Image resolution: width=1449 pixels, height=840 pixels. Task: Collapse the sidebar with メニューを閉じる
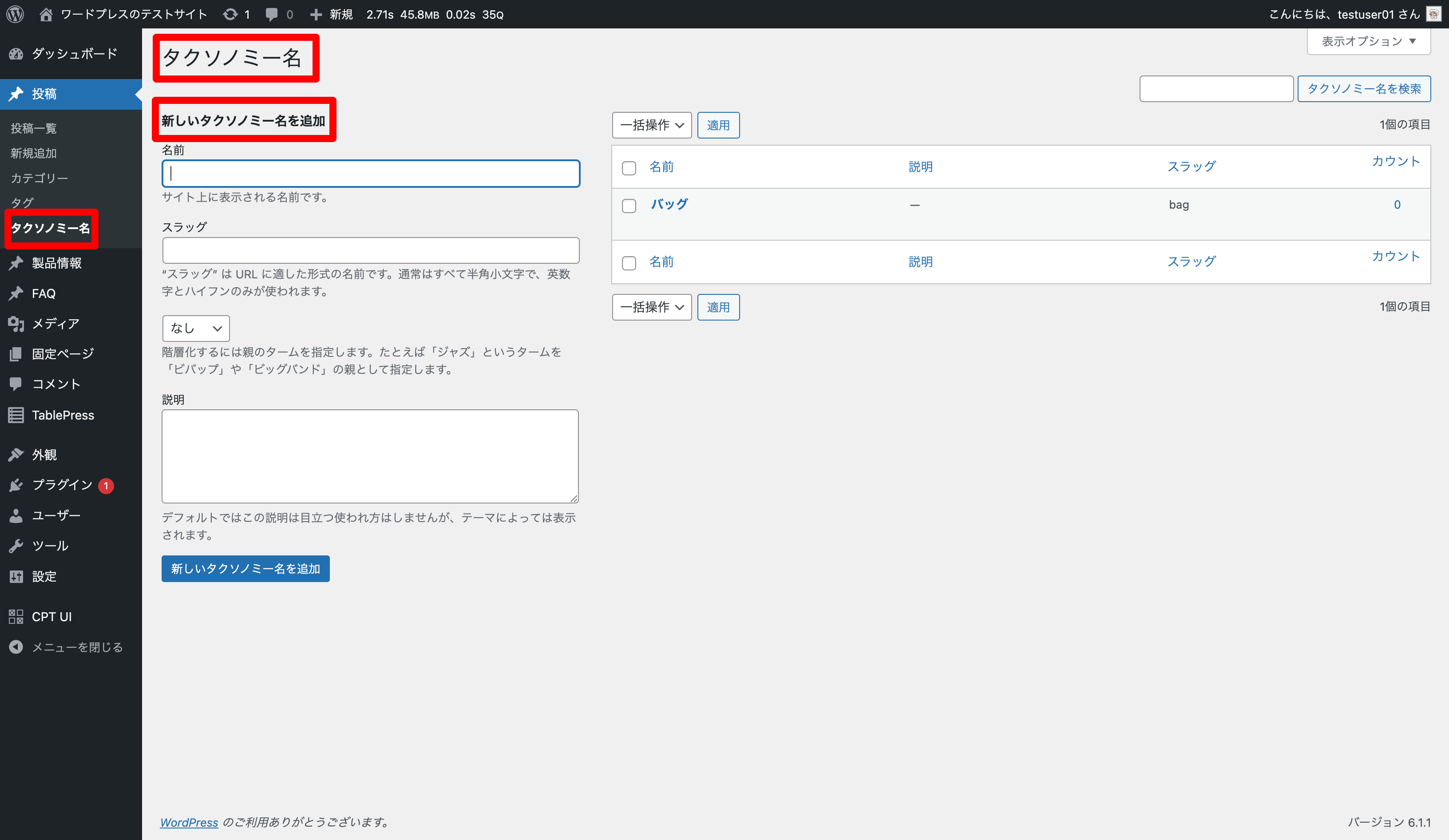(x=77, y=647)
